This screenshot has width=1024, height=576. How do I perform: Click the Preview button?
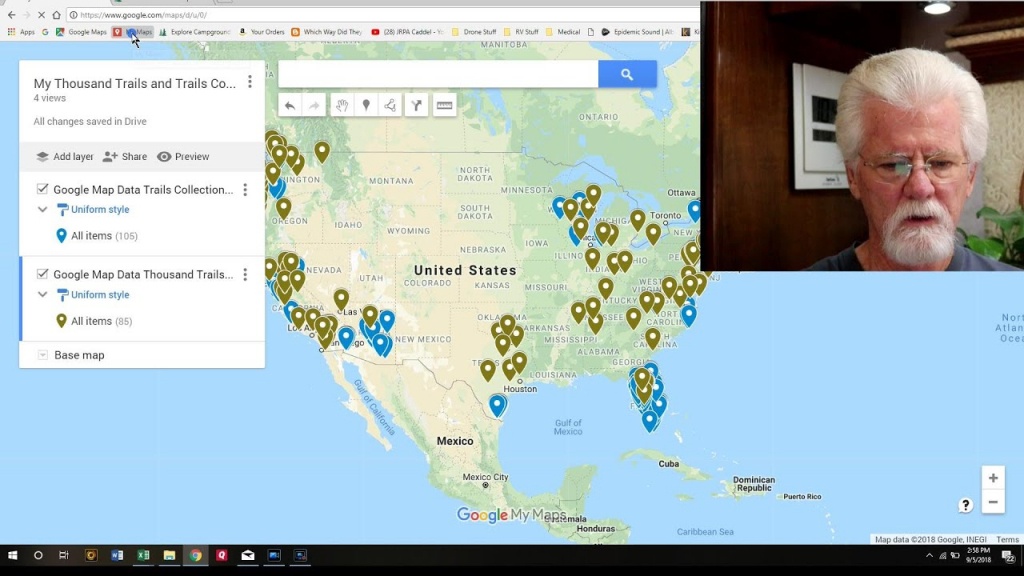tap(183, 157)
